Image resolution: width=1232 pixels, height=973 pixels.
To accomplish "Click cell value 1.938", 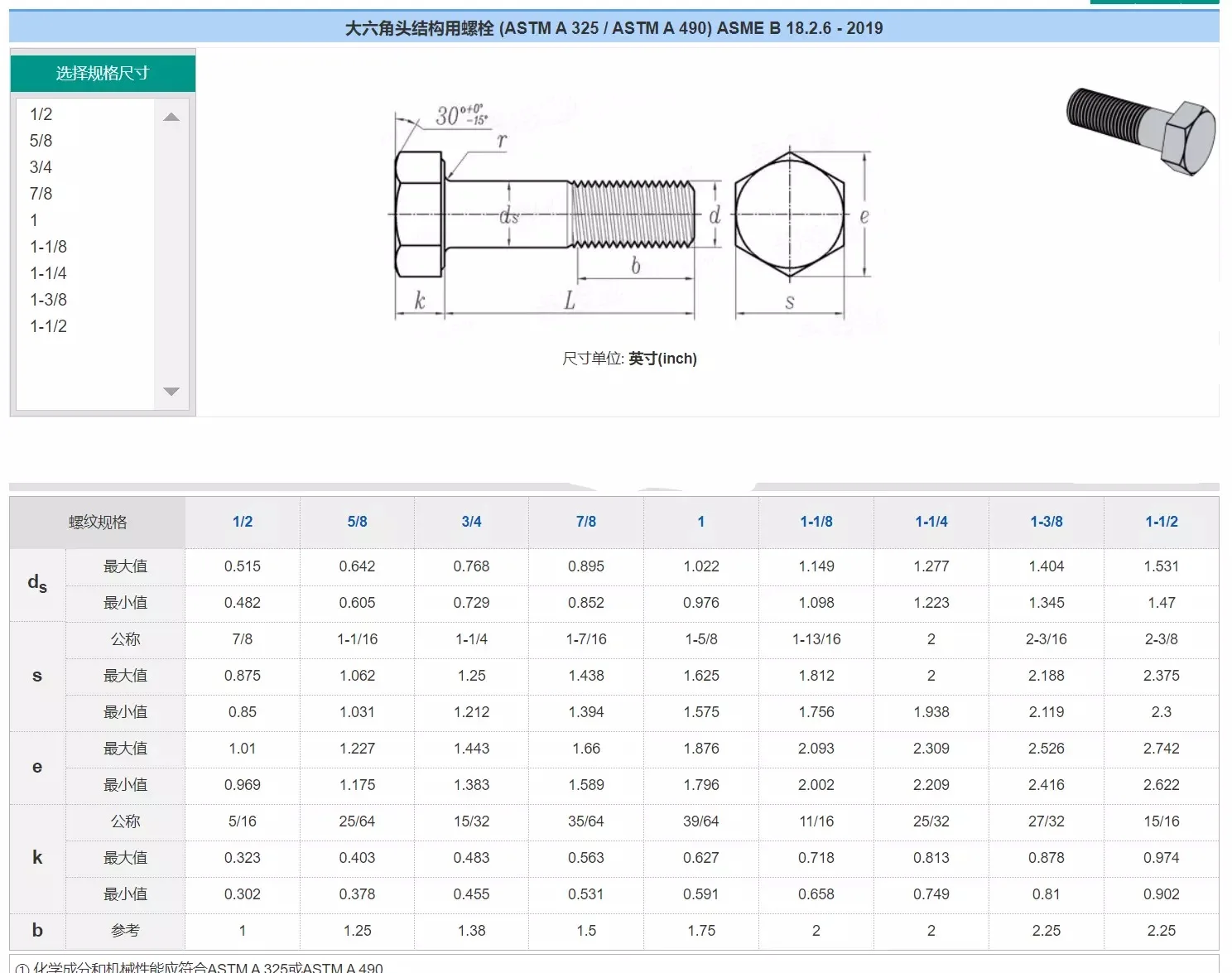I will pyautogui.click(x=931, y=712).
